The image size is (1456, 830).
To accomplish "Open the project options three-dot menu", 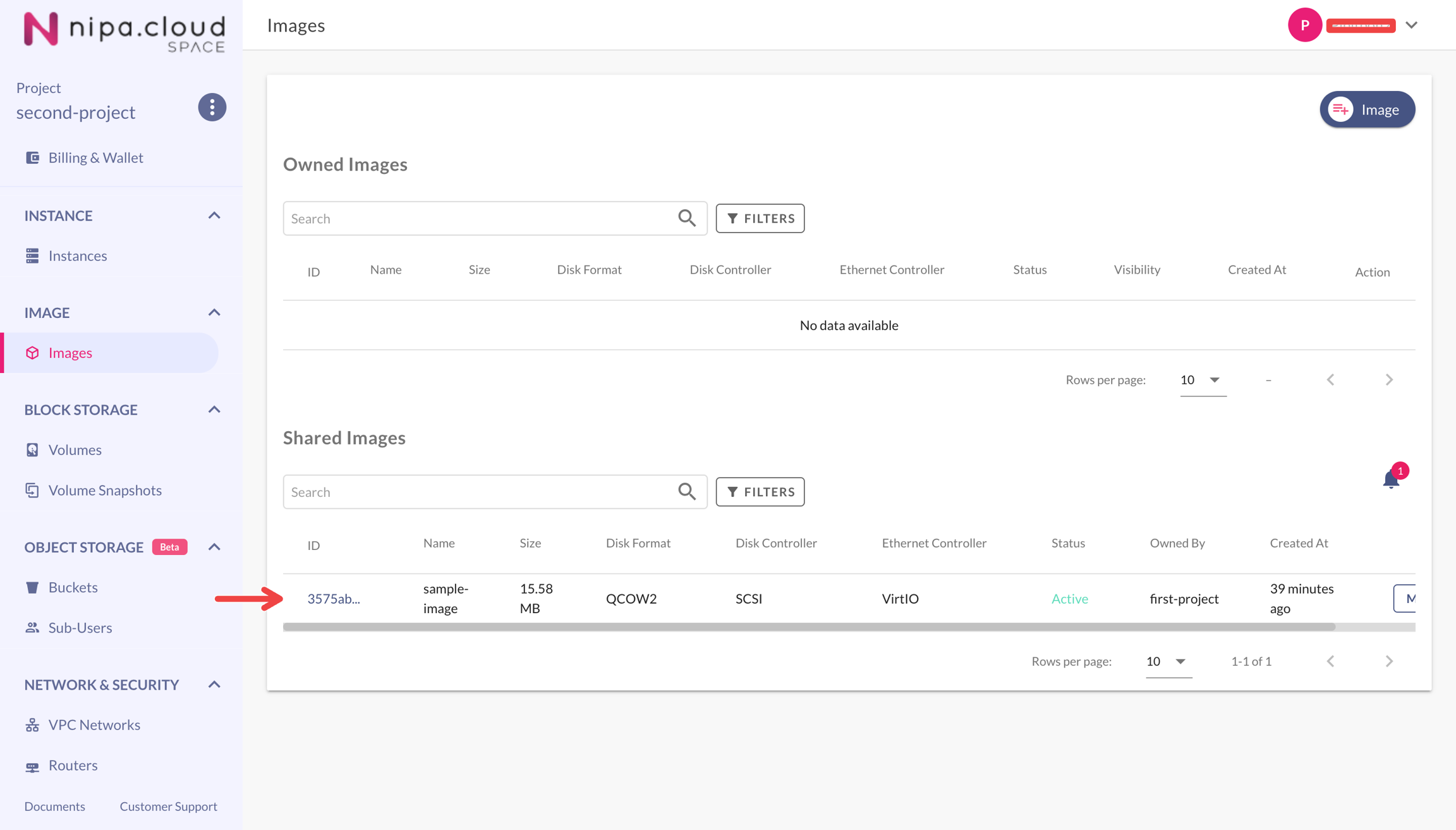I will 212,107.
